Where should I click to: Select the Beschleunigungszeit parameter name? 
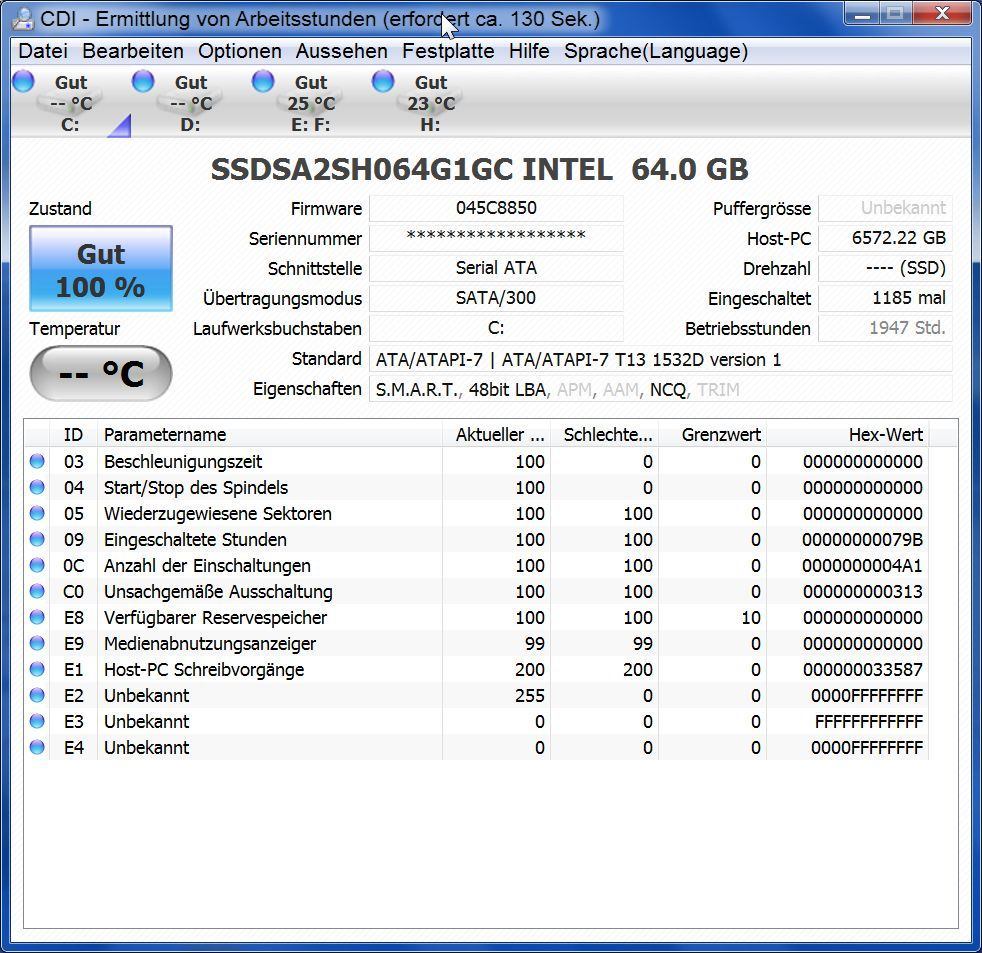click(183, 461)
